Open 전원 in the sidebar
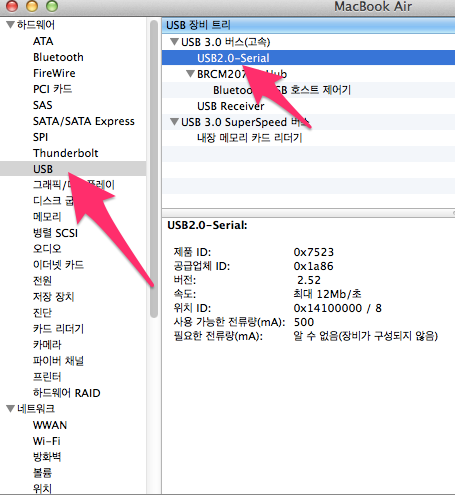 (x=42, y=281)
